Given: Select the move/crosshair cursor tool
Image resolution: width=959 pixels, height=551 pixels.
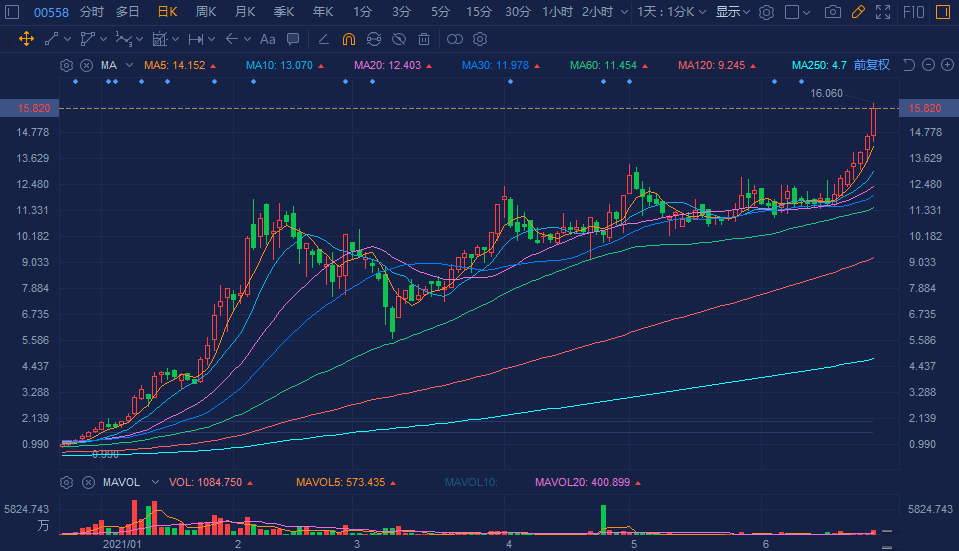Looking at the screenshot, I should tap(26, 39).
